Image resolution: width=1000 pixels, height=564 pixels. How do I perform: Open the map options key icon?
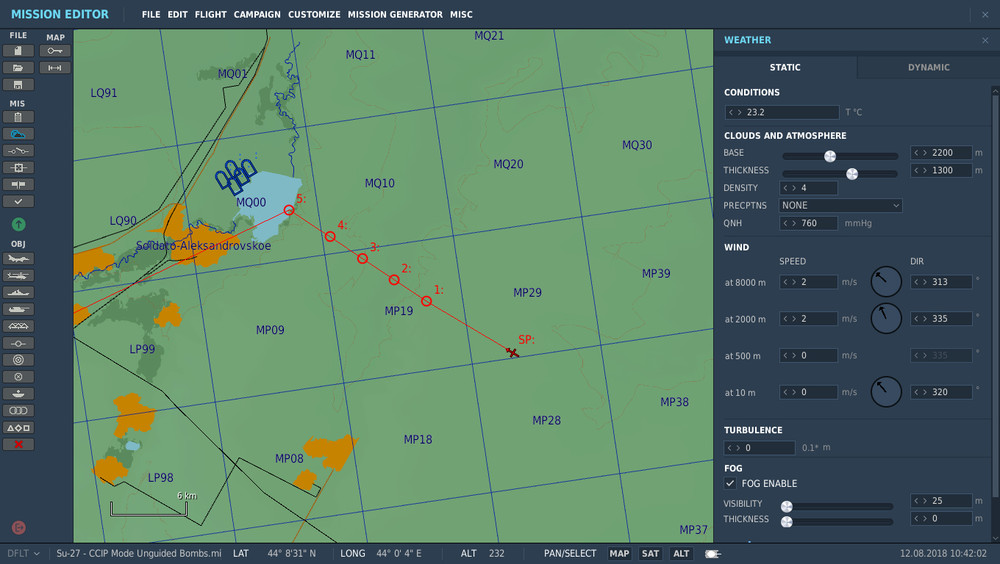point(55,51)
